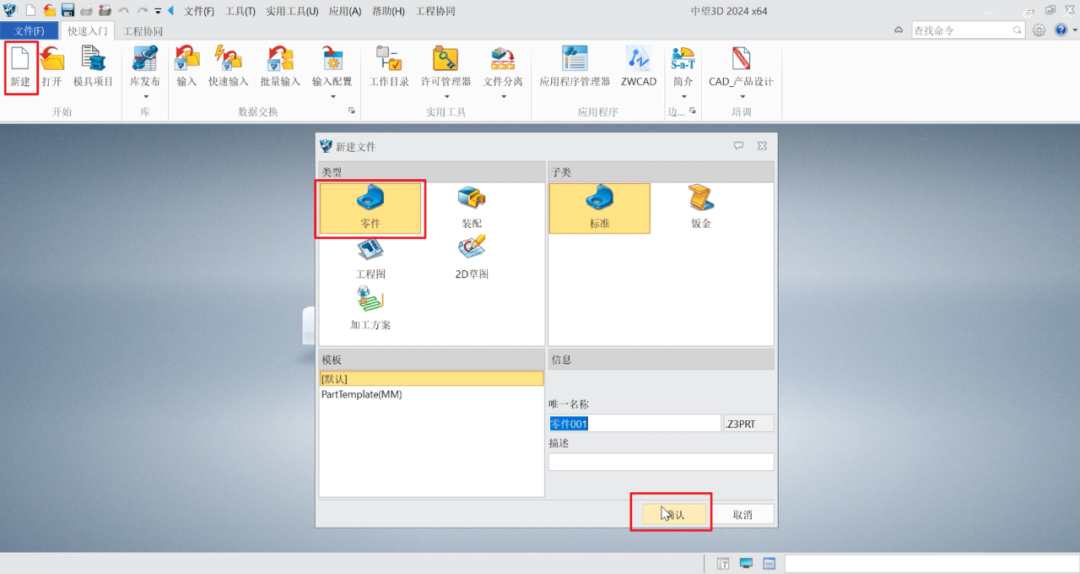Viewport: 1080px width, 574px height.
Task: Expand the 文件分离 dropdown arrow
Action: click(x=503, y=96)
